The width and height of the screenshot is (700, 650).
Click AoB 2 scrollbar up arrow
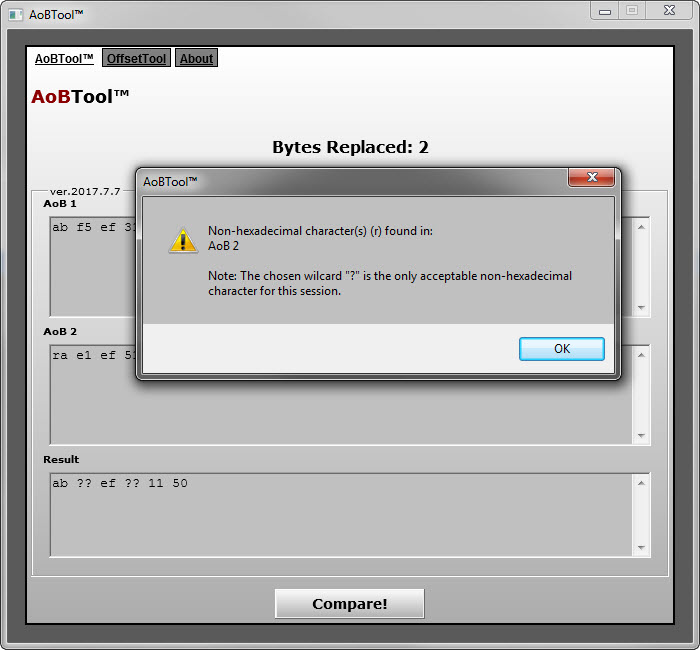point(641,355)
